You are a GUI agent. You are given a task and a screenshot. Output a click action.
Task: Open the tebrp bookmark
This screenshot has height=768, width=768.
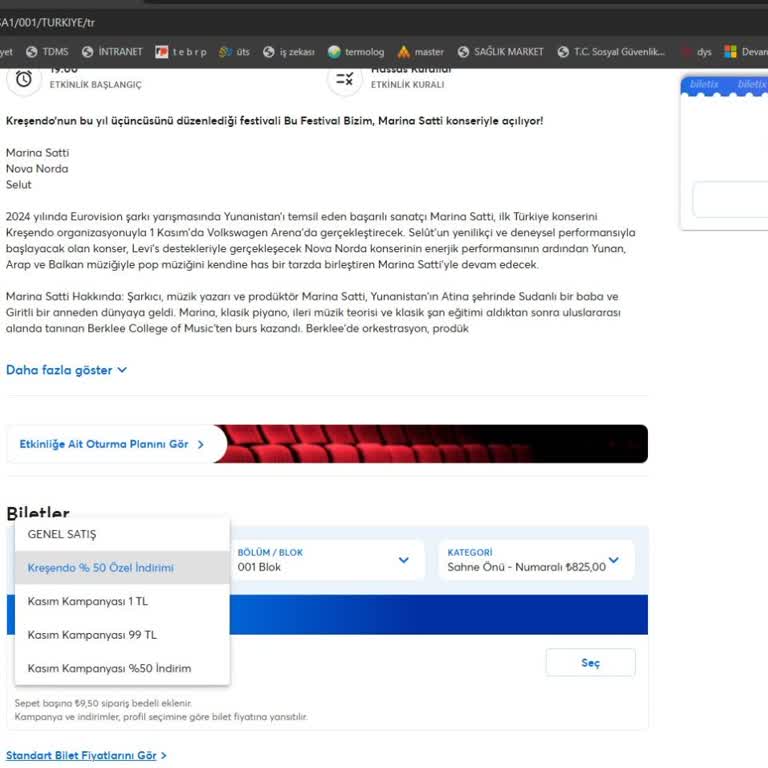tap(180, 52)
